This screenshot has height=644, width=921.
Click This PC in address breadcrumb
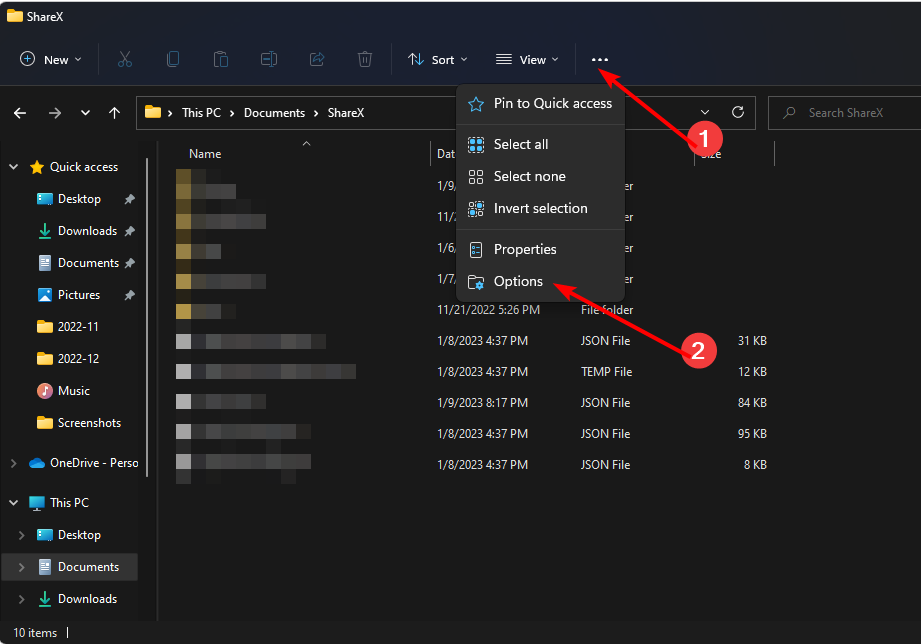(201, 113)
